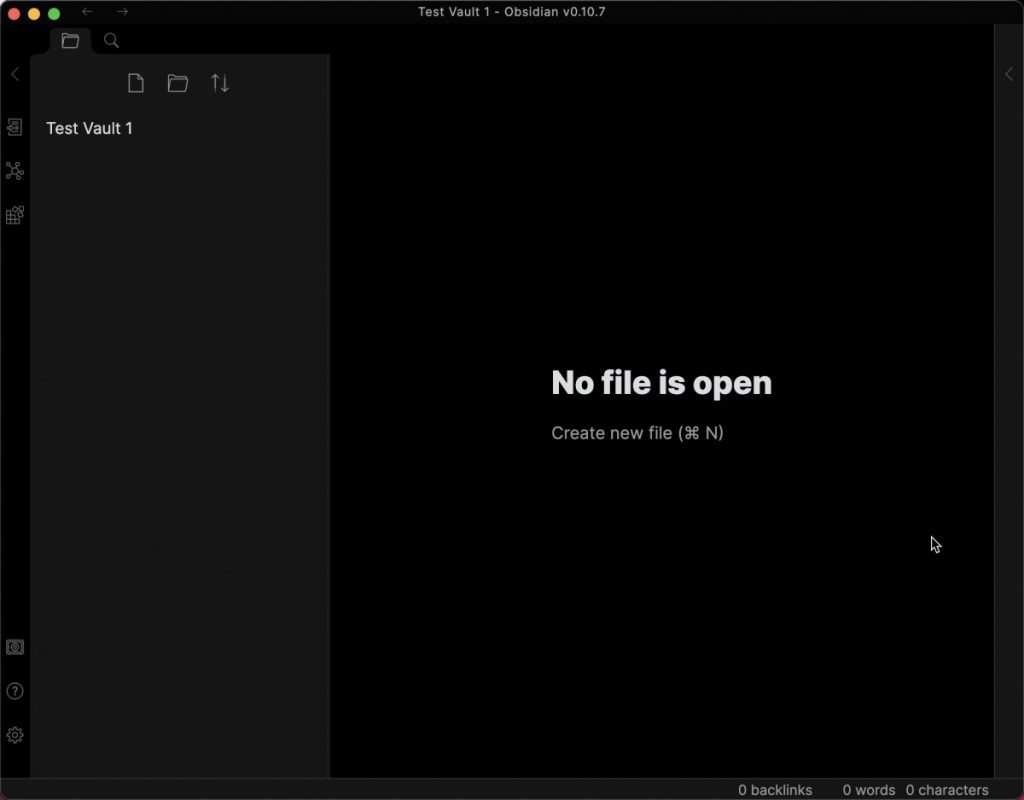1024x800 pixels.
Task: Select the Test Vault 1 root folder
Action: [89, 129]
